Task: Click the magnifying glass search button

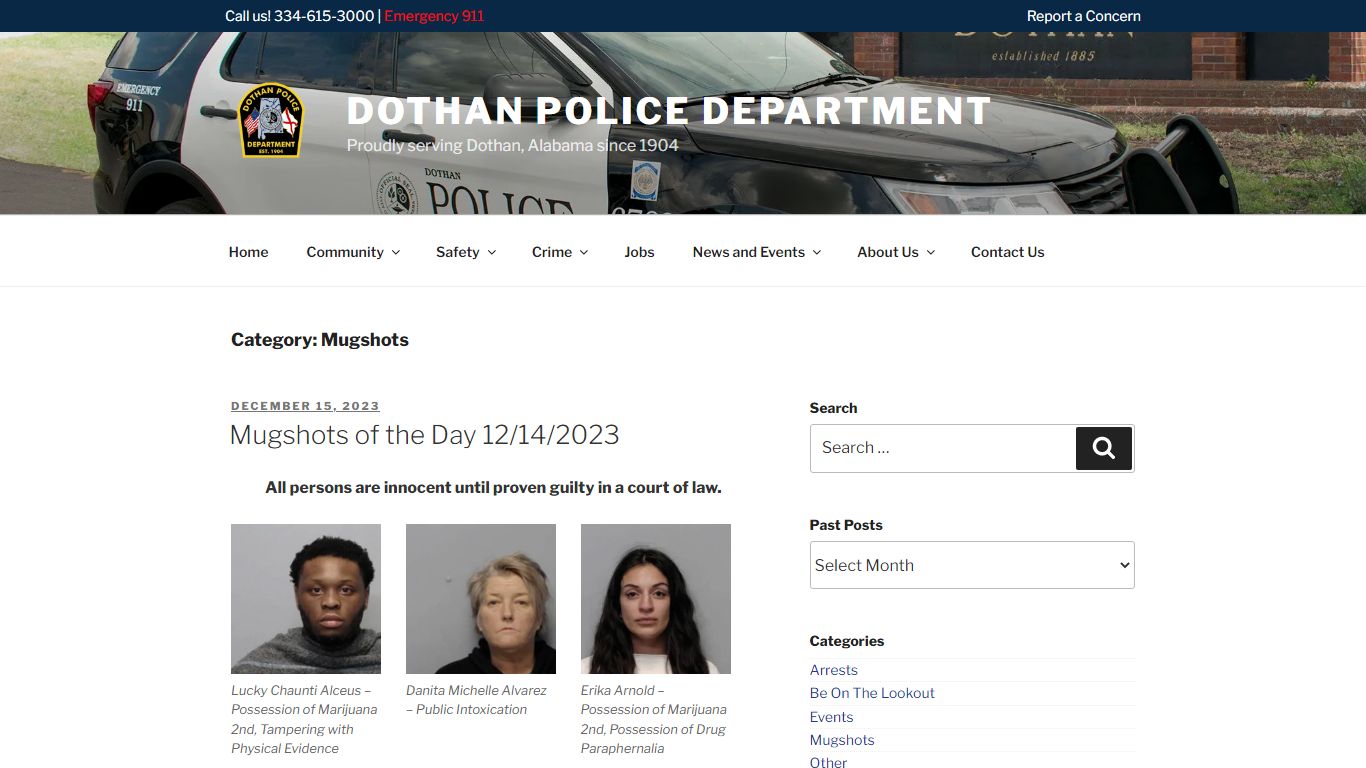Action: pos(1104,448)
